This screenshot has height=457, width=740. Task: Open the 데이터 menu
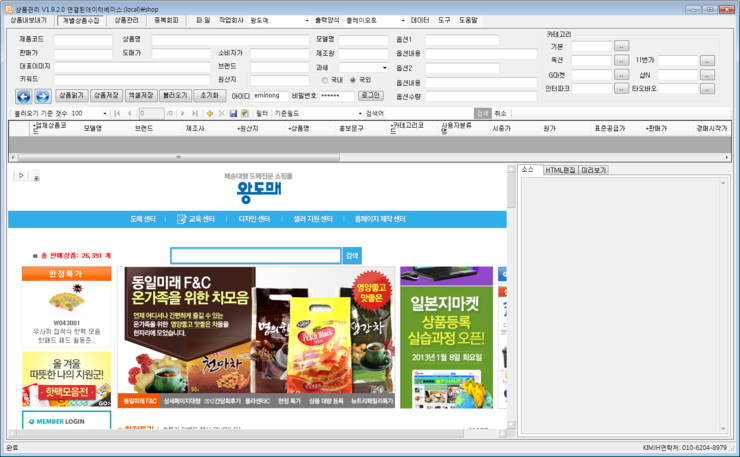[x=420, y=20]
